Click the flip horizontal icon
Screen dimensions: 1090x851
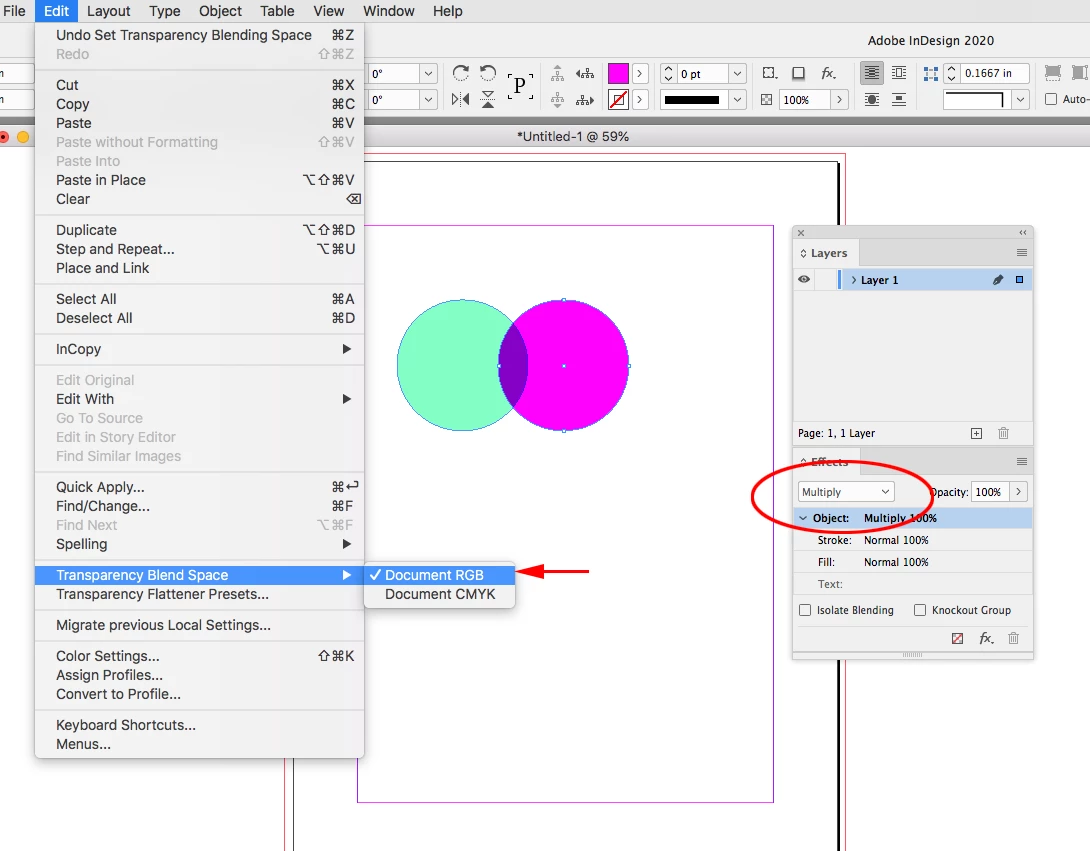[x=460, y=99]
